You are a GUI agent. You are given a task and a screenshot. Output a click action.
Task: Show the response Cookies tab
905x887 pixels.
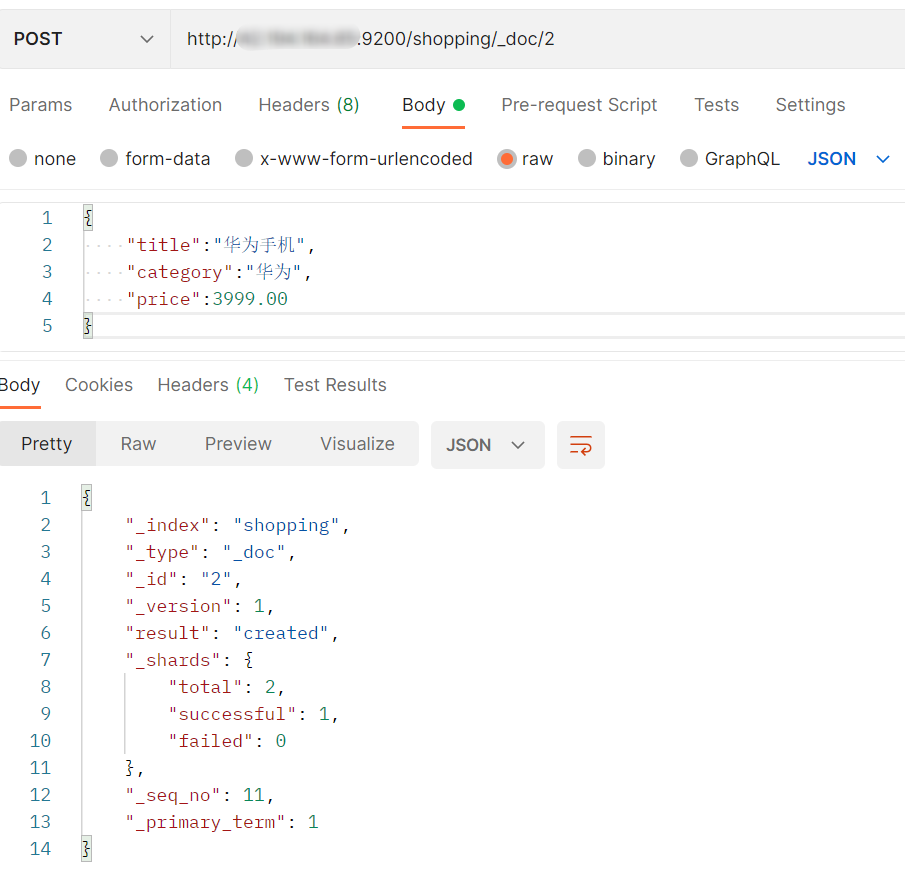tap(99, 385)
